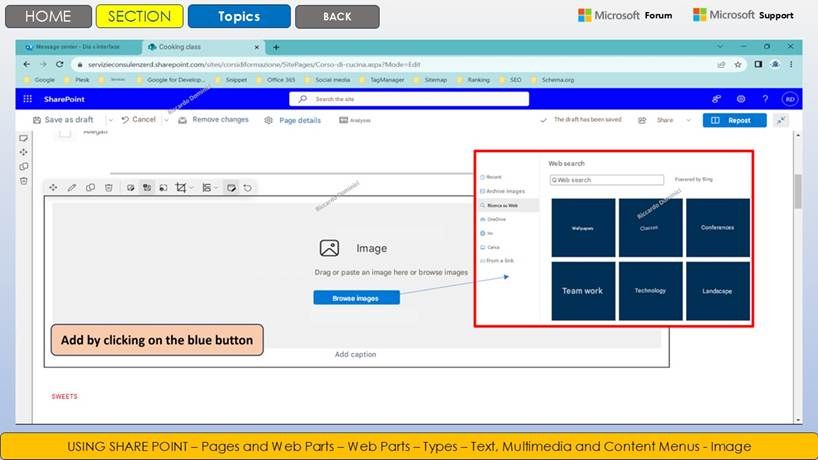Open Microsoft Forum link
Viewport: 818px width, 460px height.
[625, 16]
